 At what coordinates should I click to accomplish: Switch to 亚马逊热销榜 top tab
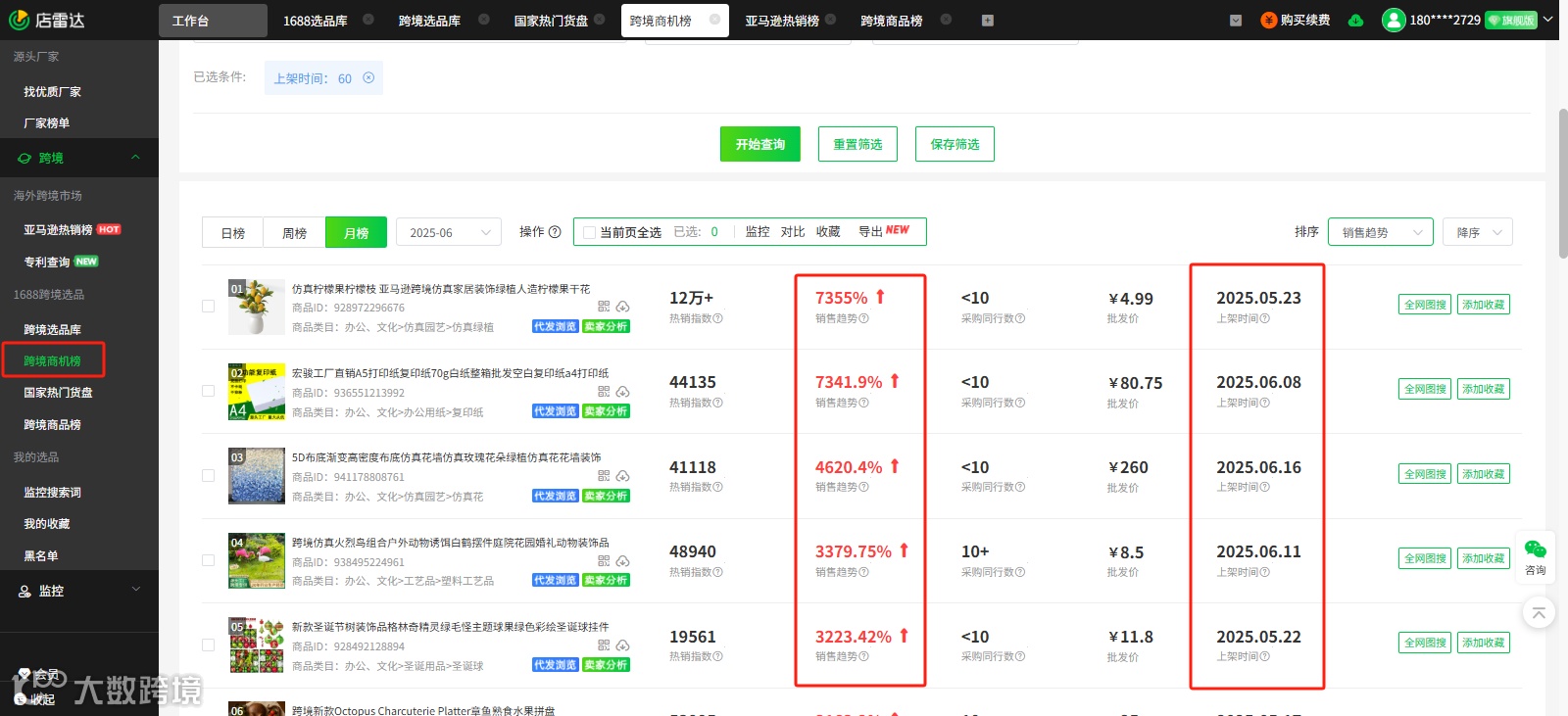pyautogui.click(x=781, y=21)
